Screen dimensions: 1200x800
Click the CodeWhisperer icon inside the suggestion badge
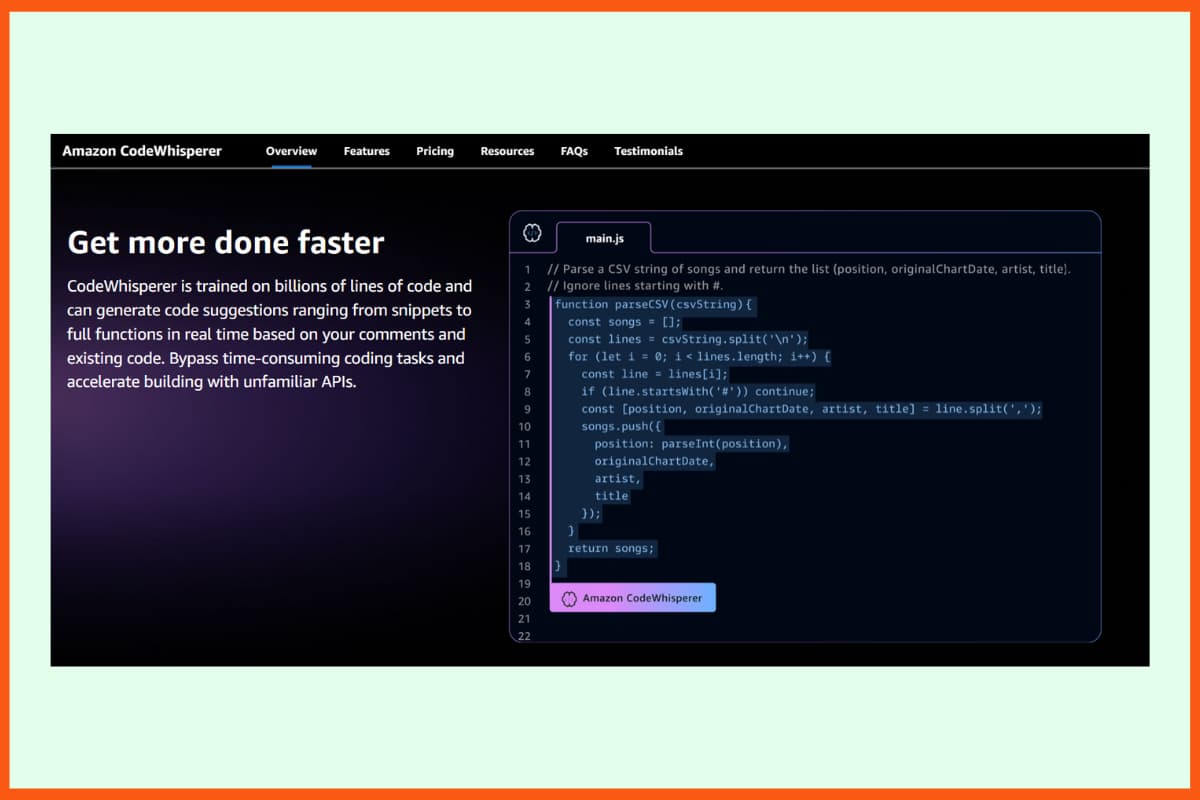click(x=568, y=597)
